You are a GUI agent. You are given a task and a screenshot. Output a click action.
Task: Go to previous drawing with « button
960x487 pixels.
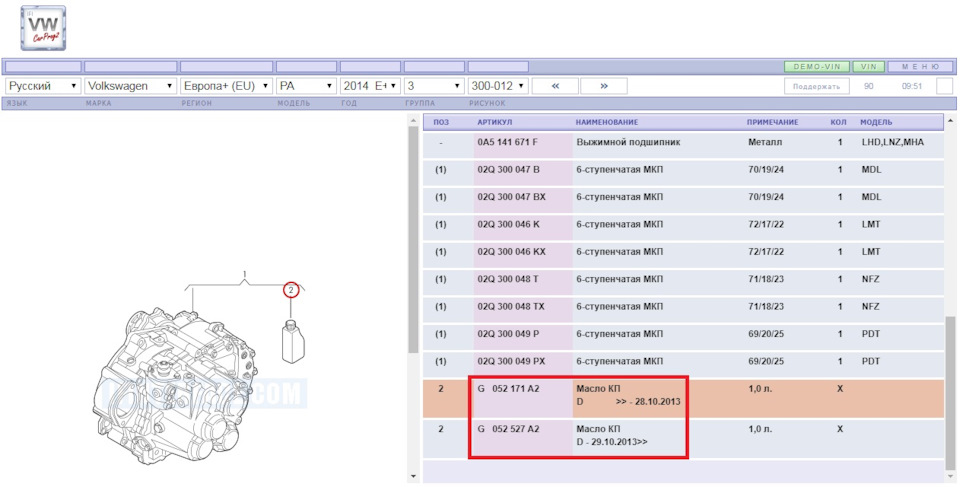coord(555,86)
